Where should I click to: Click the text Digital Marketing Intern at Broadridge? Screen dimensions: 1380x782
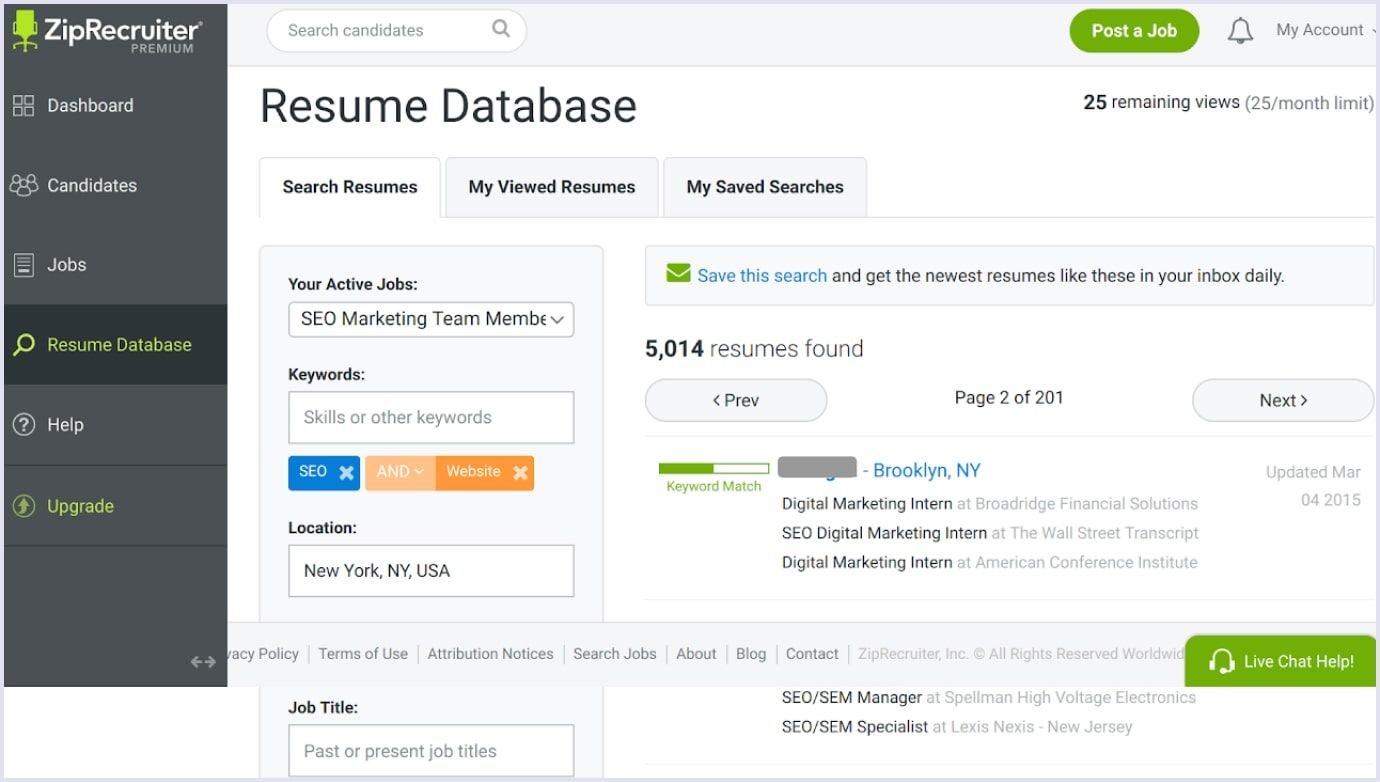[990, 503]
